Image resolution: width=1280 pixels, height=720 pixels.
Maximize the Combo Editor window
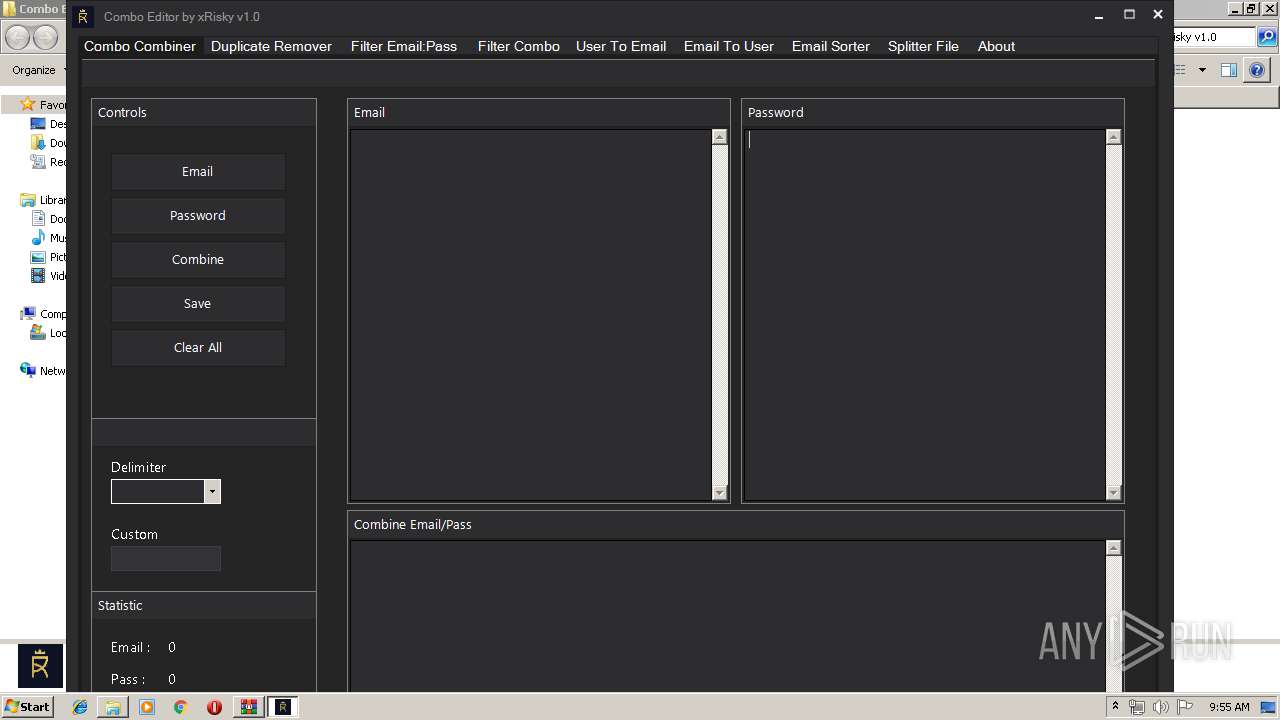tap(1129, 15)
